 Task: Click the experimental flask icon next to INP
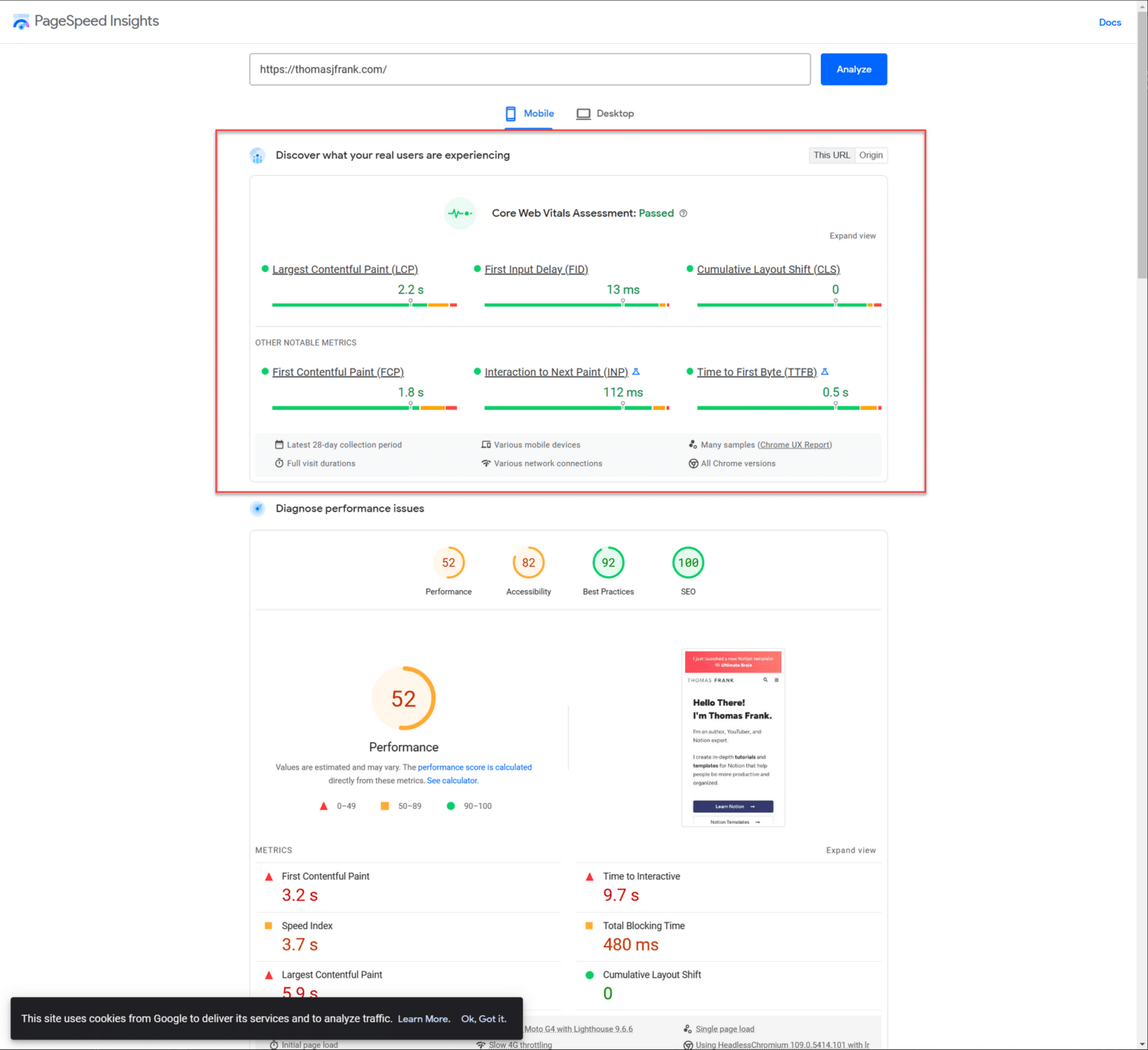coord(636,372)
